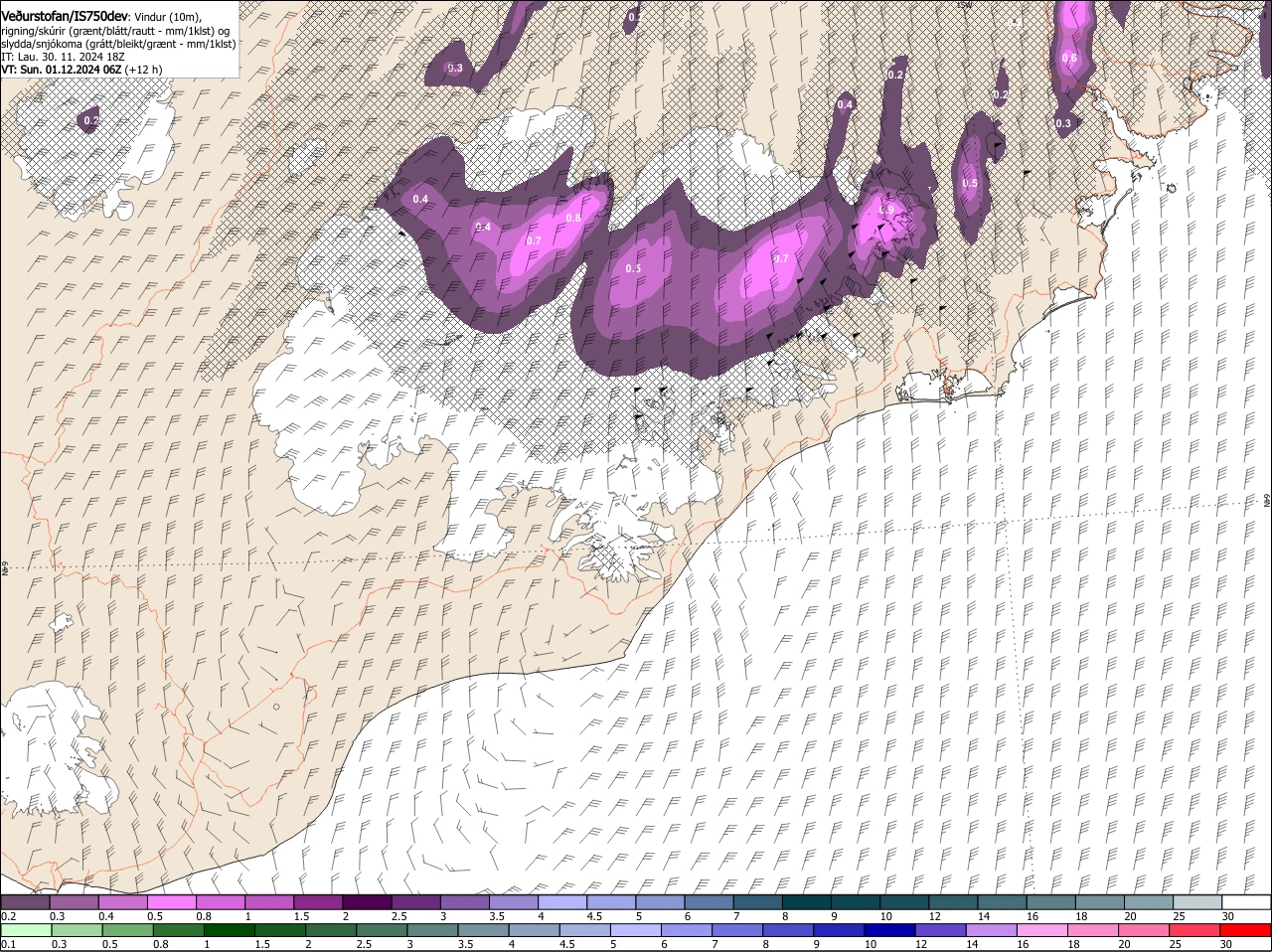The height and width of the screenshot is (952, 1272).
Task: Click the 14–16 slate swatch, top legend row
Action: [1003, 902]
